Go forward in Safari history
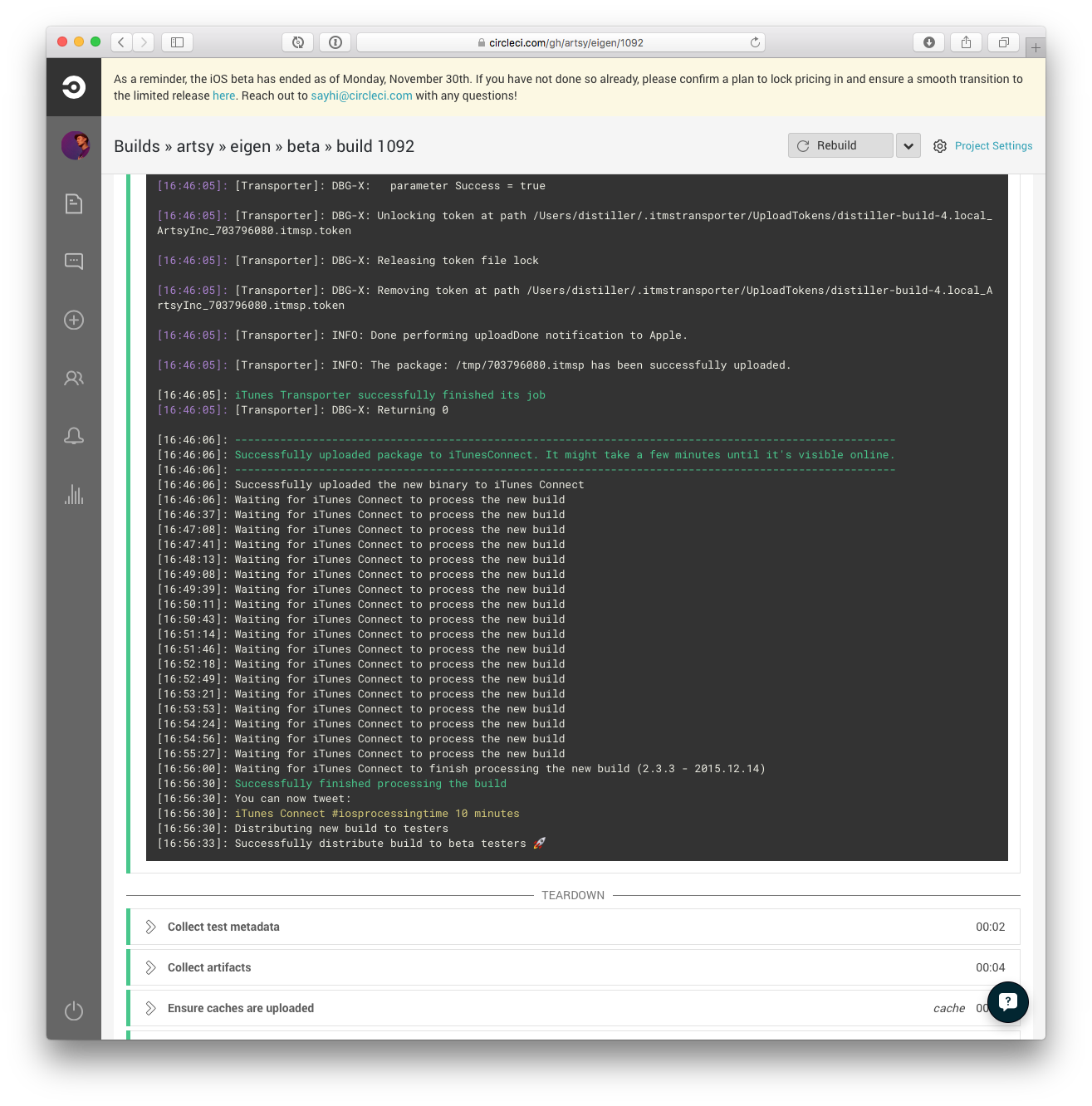The width and height of the screenshot is (1092, 1106). coord(144,42)
